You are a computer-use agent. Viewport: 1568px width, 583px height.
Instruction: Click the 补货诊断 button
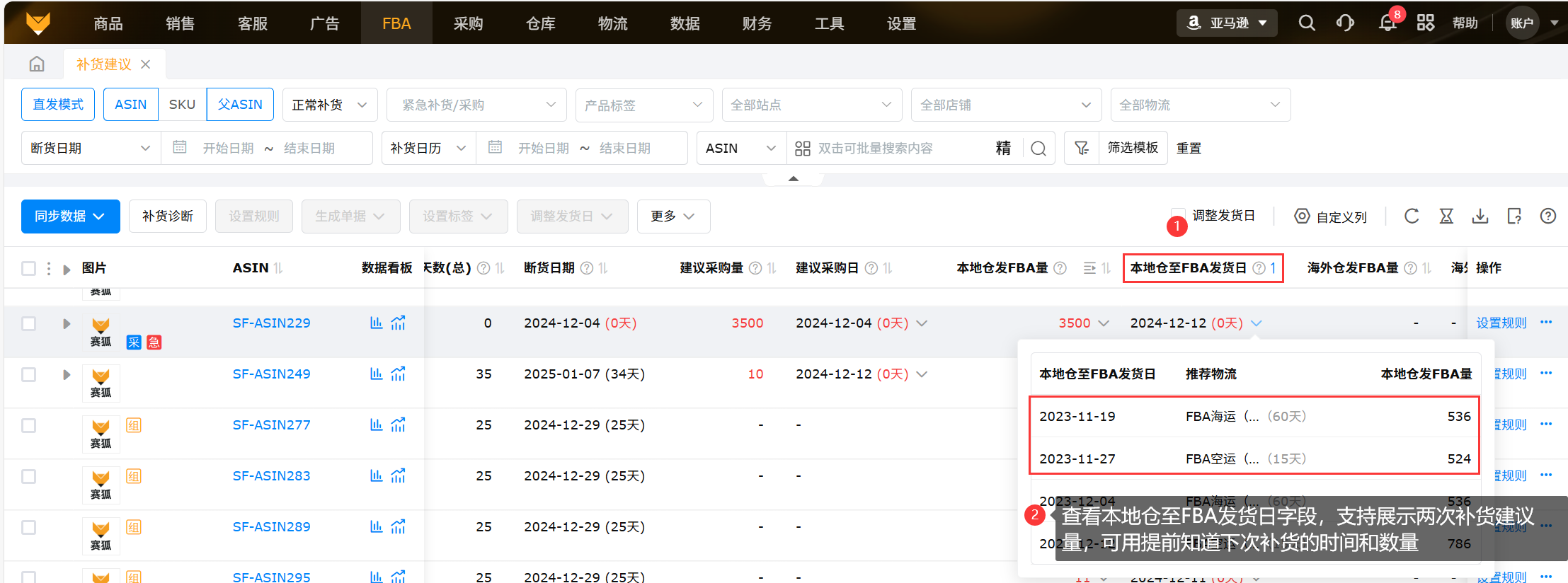click(168, 217)
